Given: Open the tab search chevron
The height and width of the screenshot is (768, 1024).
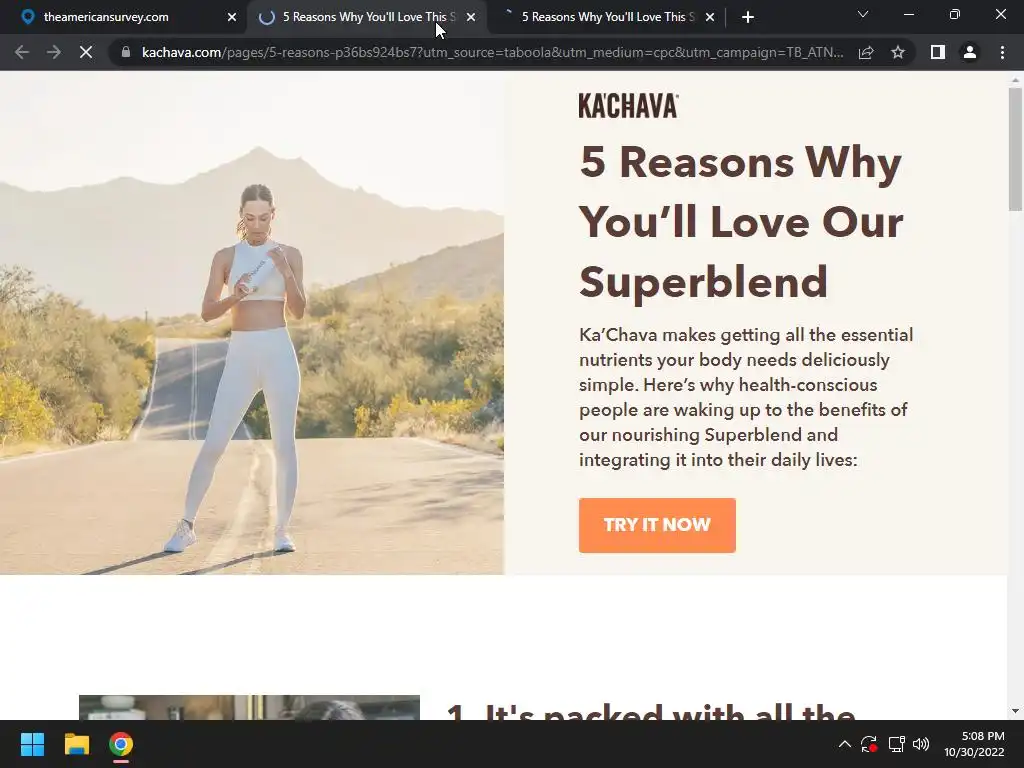Looking at the screenshot, I should tap(863, 14).
